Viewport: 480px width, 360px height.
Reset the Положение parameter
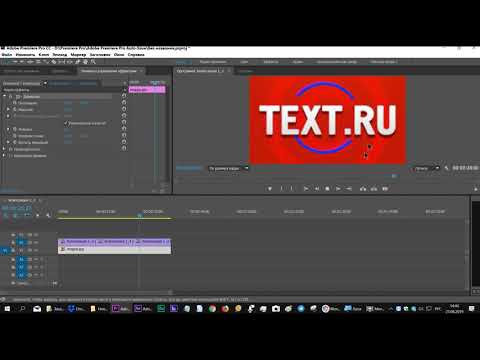[x=124, y=103]
